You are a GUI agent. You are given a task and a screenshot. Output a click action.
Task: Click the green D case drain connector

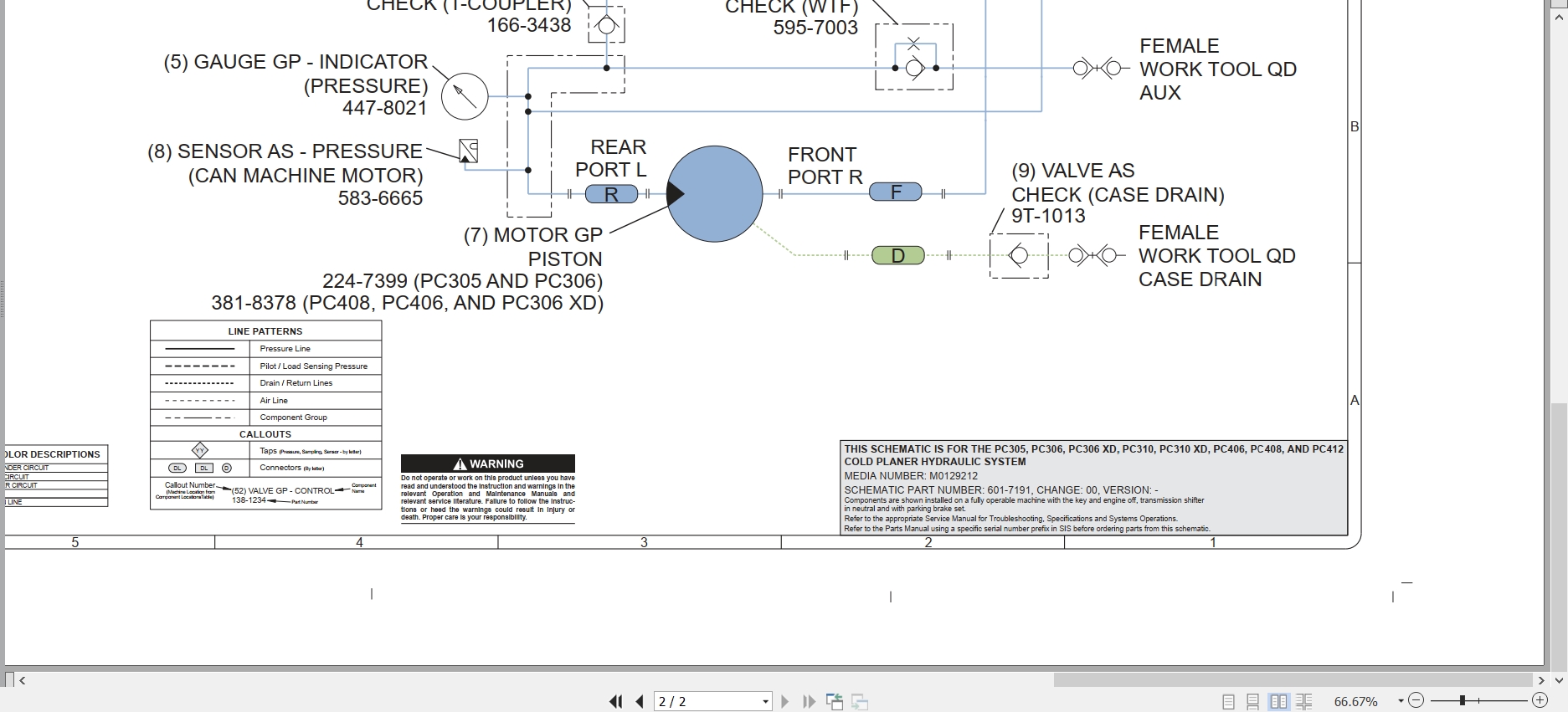pos(898,255)
